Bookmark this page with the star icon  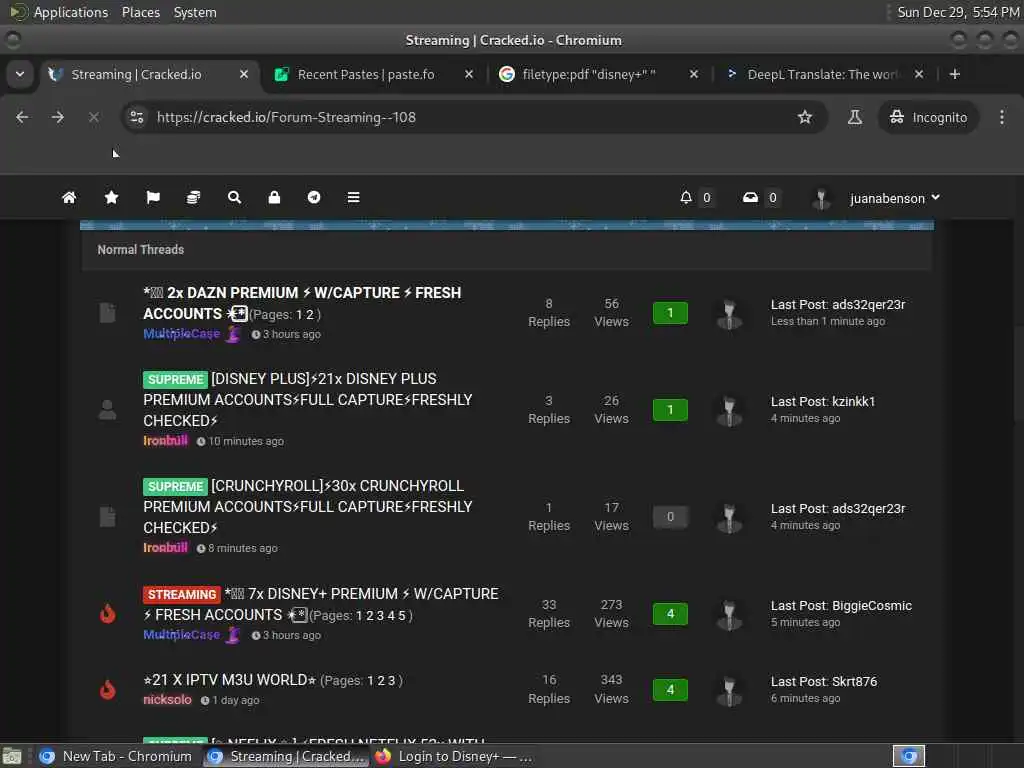[x=805, y=117]
